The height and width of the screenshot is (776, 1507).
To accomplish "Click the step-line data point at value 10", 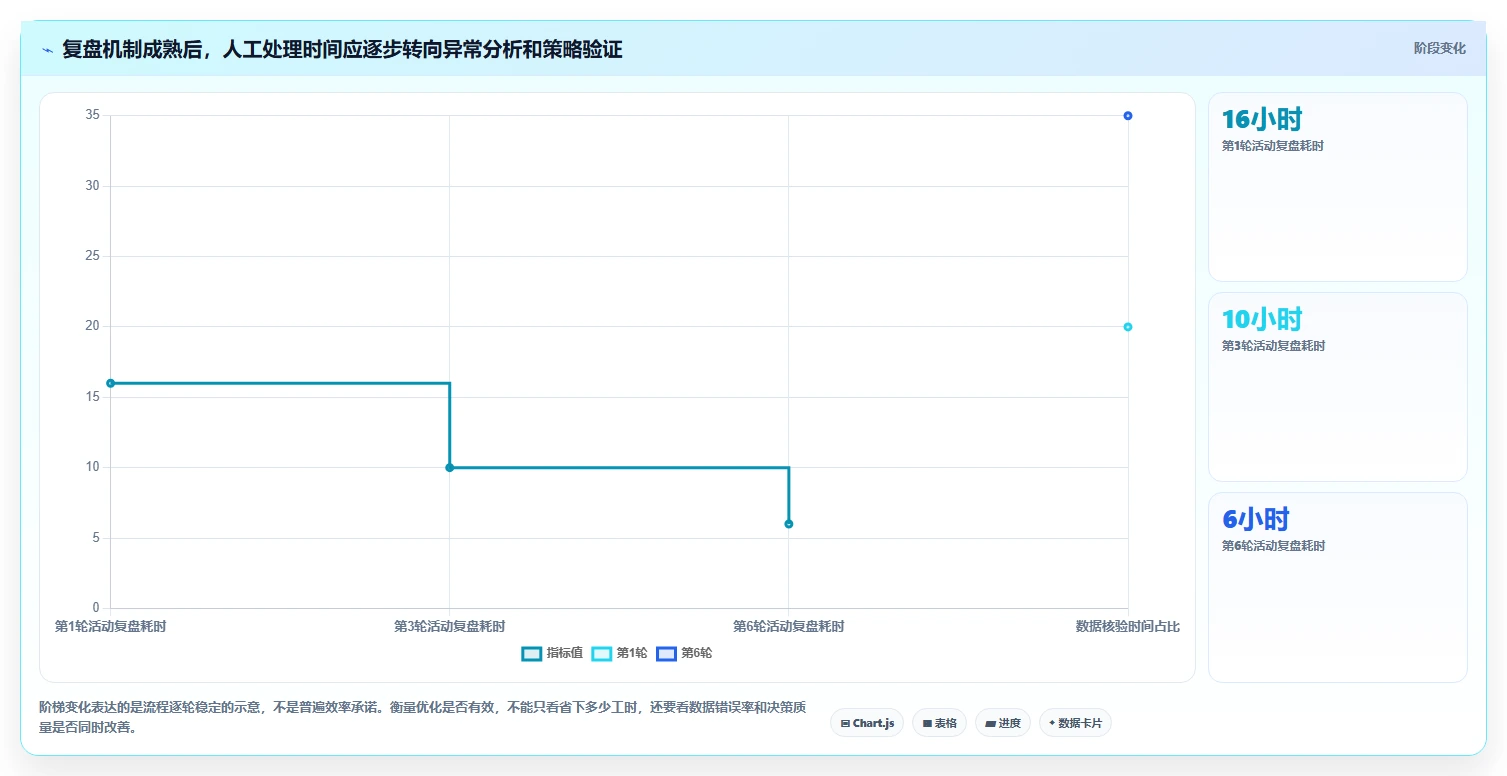I will click(449, 468).
